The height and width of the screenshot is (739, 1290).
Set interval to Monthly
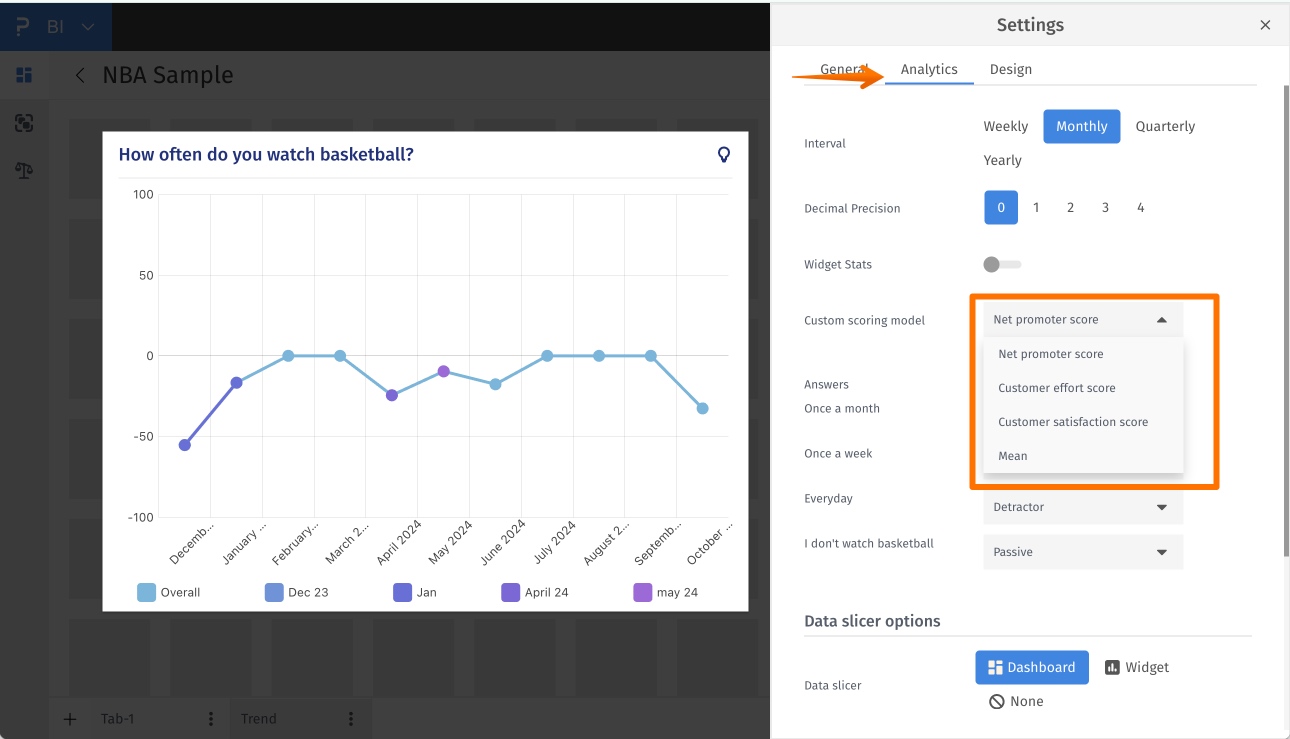point(1082,126)
